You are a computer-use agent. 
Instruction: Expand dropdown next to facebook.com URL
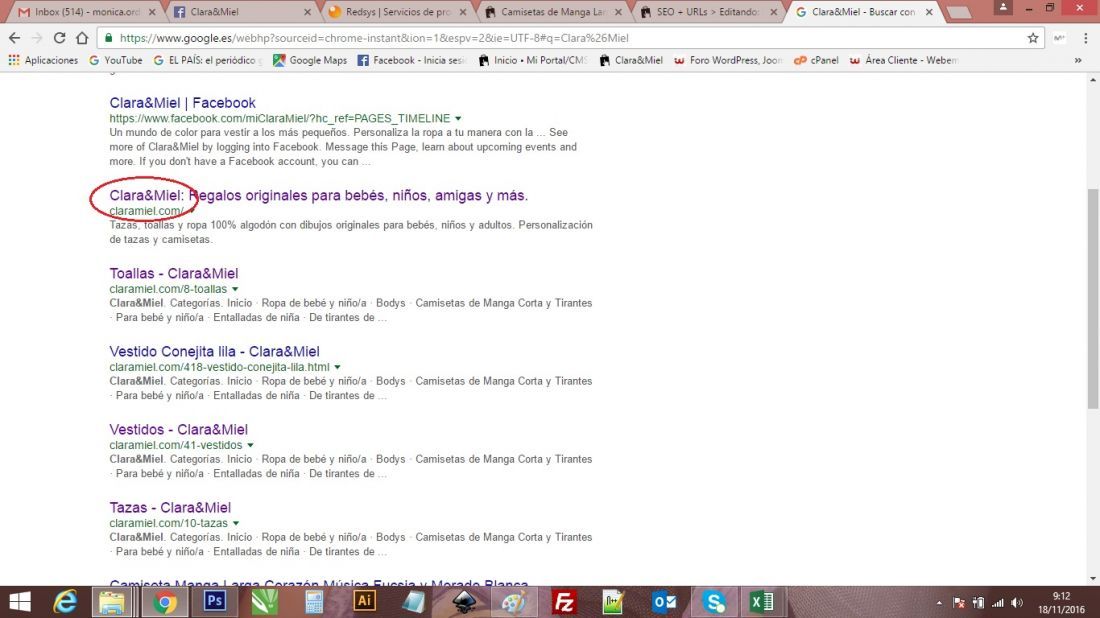click(458, 119)
